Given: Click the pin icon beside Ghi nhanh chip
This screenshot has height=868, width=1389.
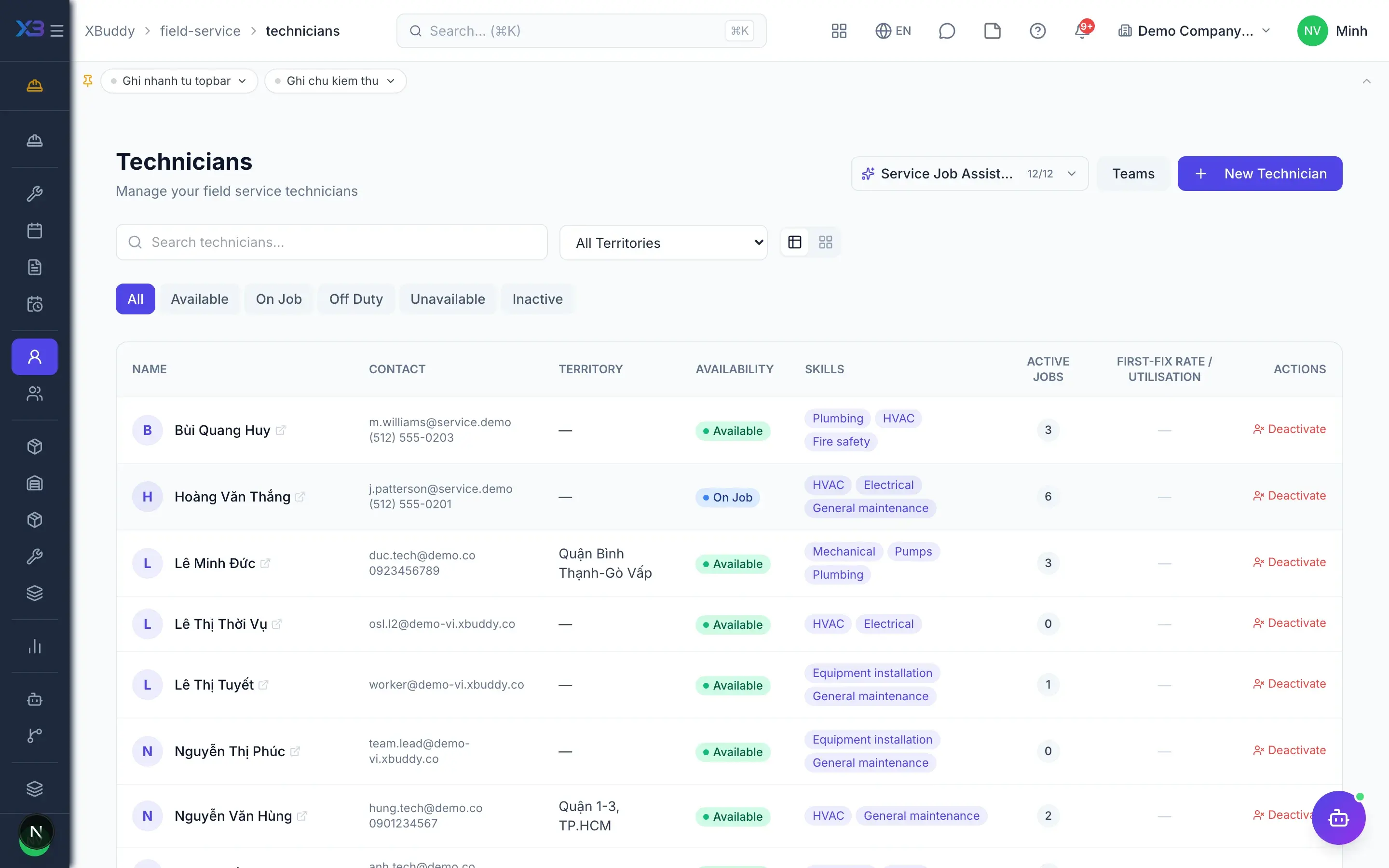Looking at the screenshot, I should click(x=88, y=81).
